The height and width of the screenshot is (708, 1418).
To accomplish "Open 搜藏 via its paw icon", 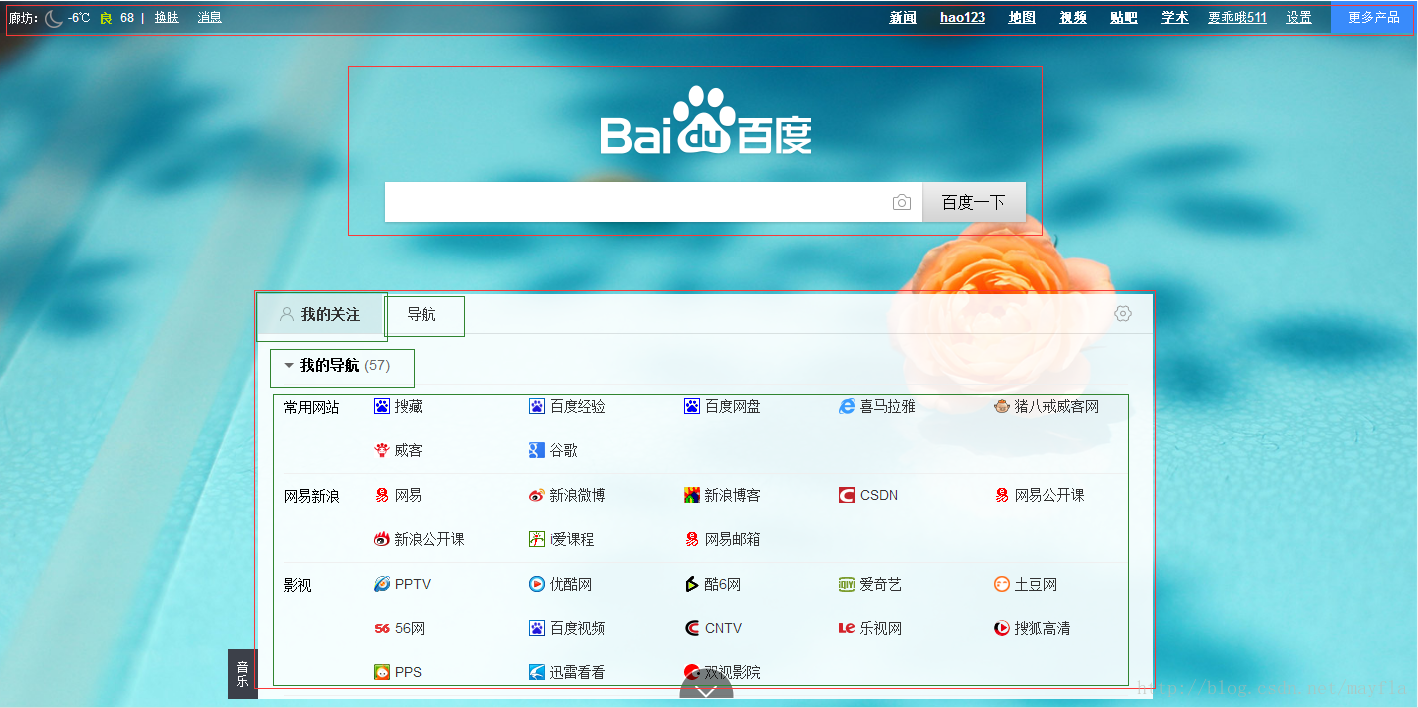I will (x=382, y=406).
